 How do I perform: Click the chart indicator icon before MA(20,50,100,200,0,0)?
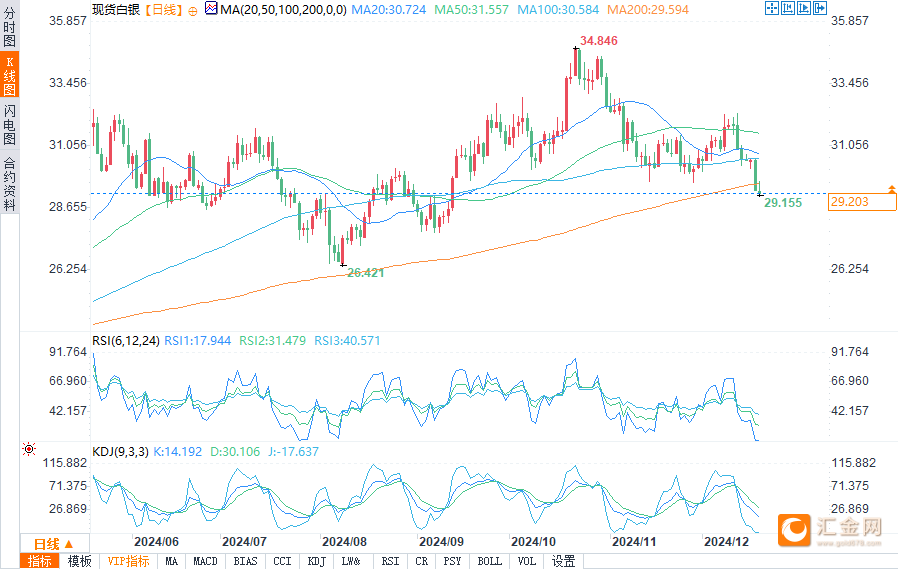coord(211,9)
